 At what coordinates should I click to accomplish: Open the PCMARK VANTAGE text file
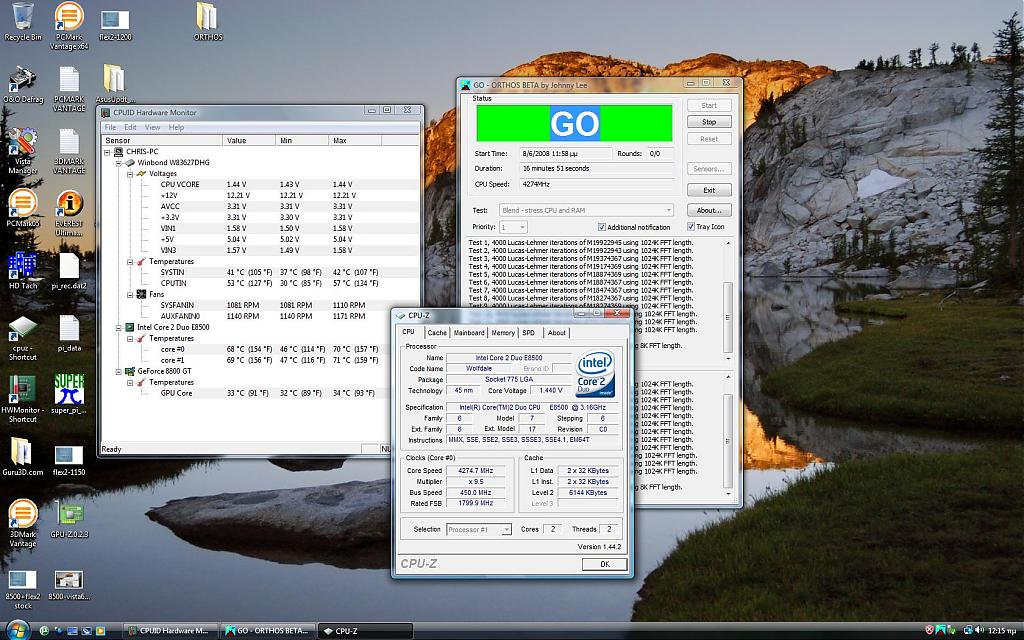69,89
